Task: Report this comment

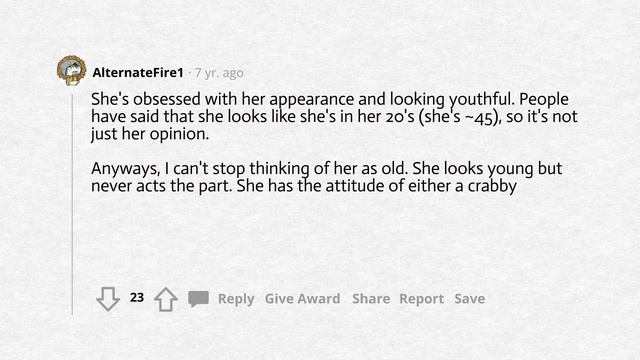Action: click(421, 299)
